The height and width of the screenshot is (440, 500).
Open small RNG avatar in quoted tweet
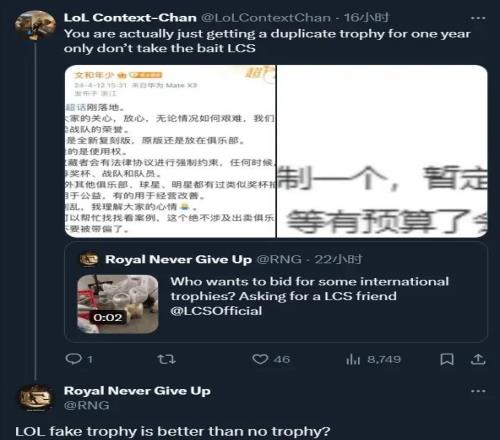tap(89, 259)
